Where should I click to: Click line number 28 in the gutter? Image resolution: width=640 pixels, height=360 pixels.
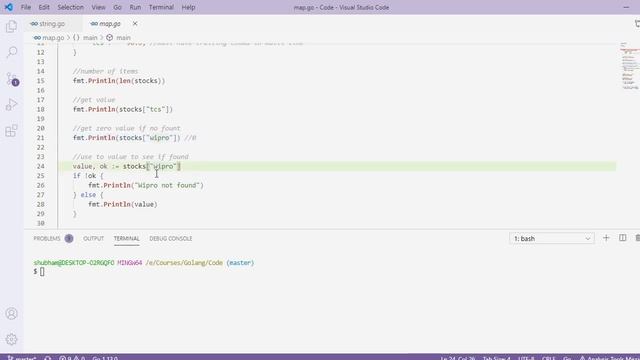40,204
